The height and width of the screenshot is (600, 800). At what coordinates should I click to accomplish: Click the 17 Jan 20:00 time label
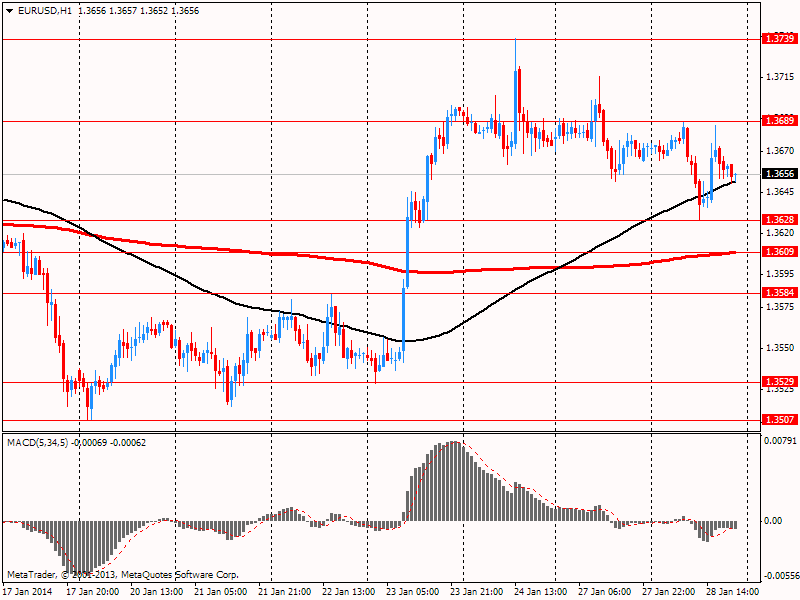pos(93,592)
